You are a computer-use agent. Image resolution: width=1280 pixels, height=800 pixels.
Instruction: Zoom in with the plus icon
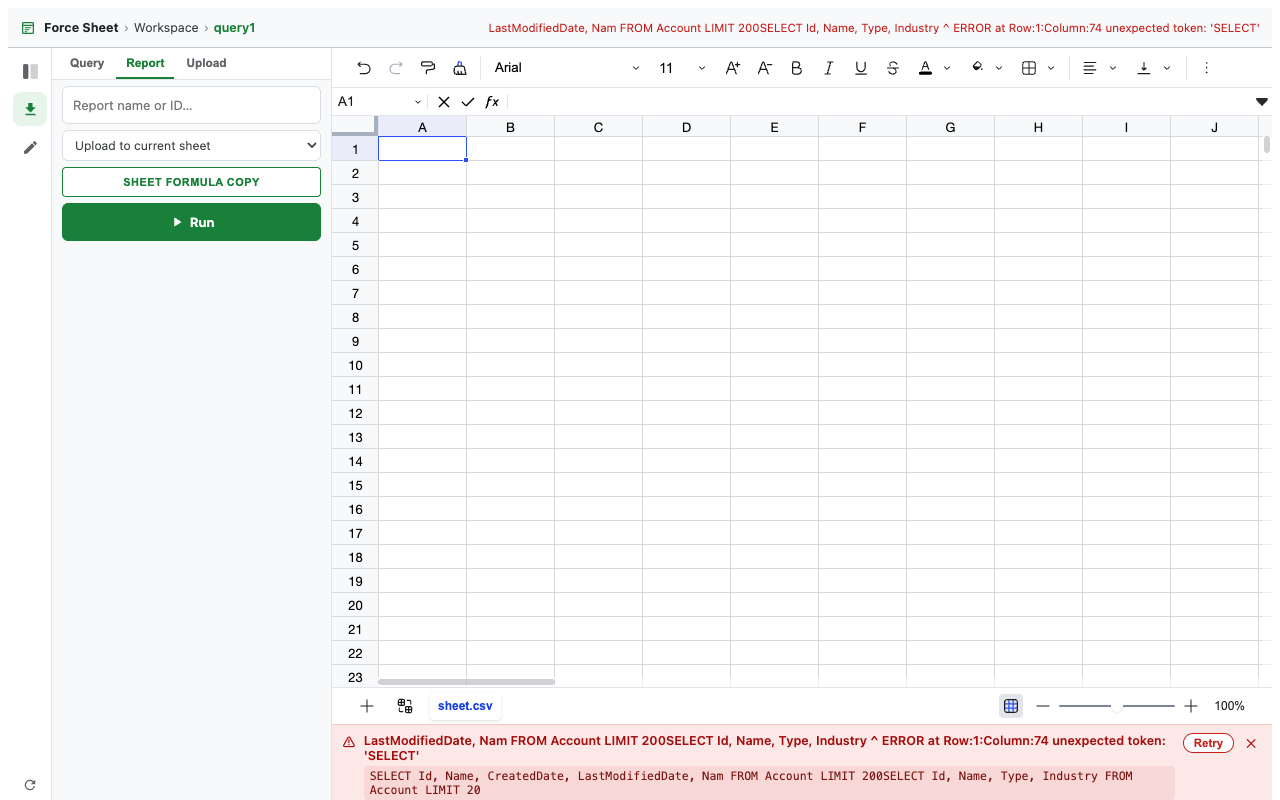(1191, 706)
